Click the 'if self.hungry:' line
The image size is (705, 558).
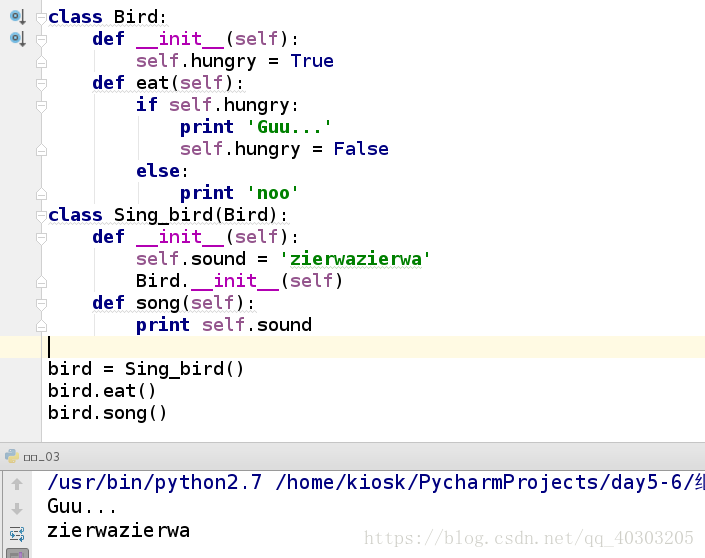217,105
